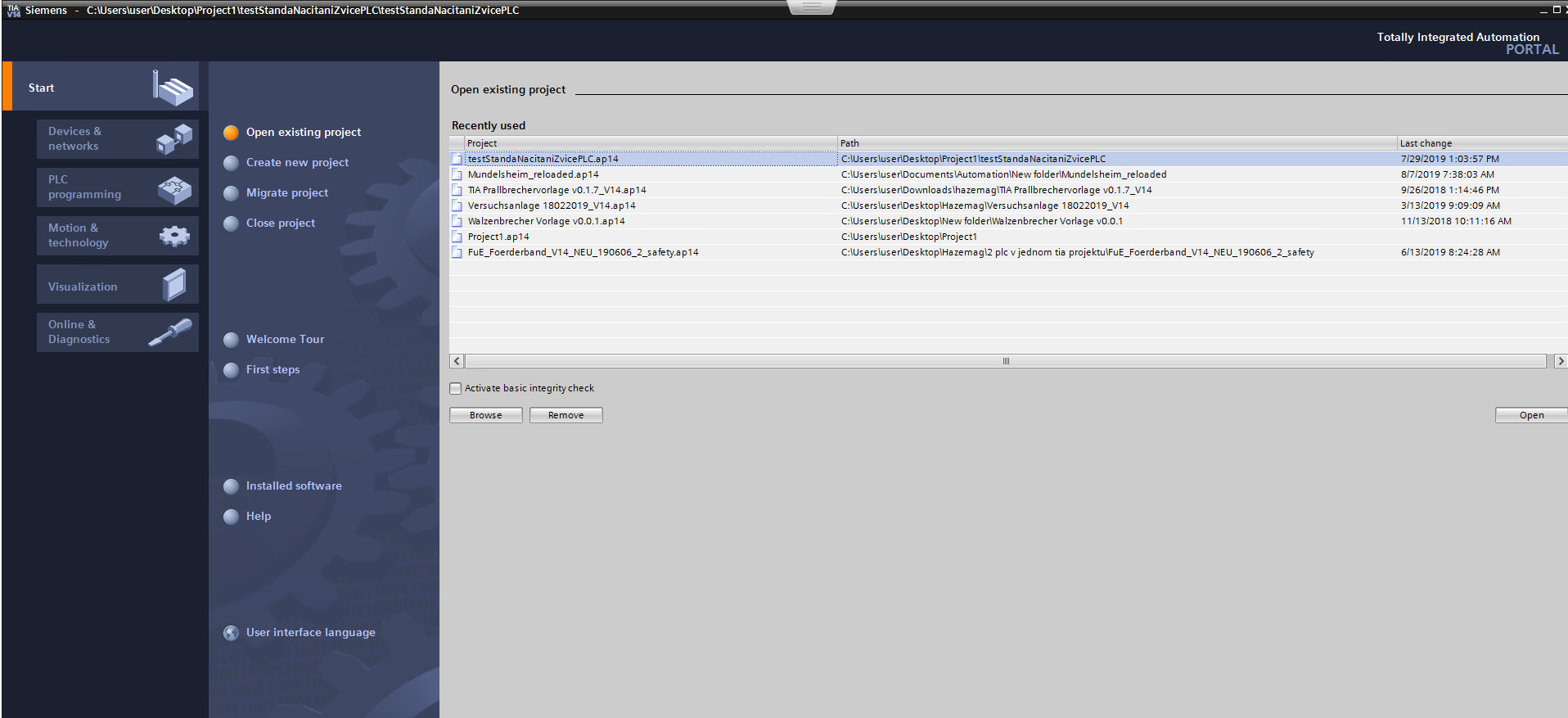Switch to Online & Diagnostics portal
The height and width of the screenshot is (718, 1568).
pos(117,332)
